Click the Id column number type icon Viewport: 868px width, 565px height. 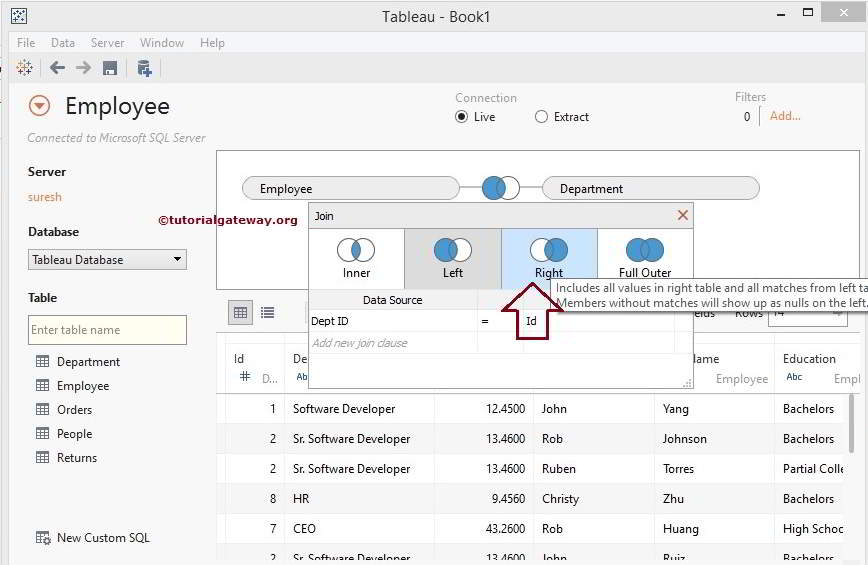coord(245,377)
